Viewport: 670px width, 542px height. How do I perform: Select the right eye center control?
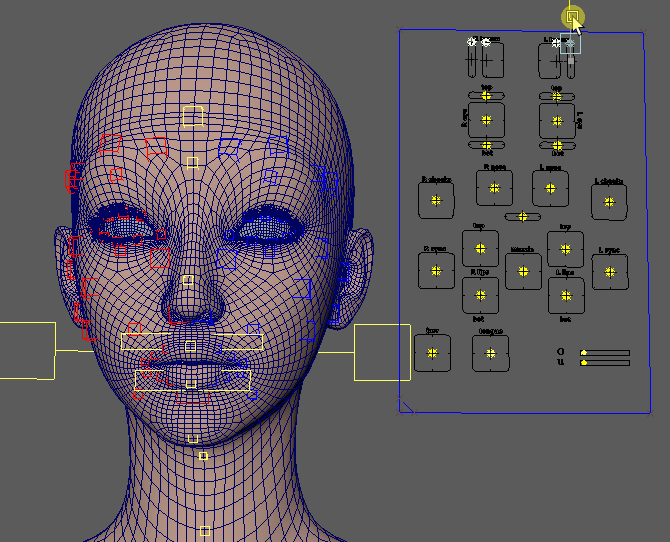pos(487,120)
